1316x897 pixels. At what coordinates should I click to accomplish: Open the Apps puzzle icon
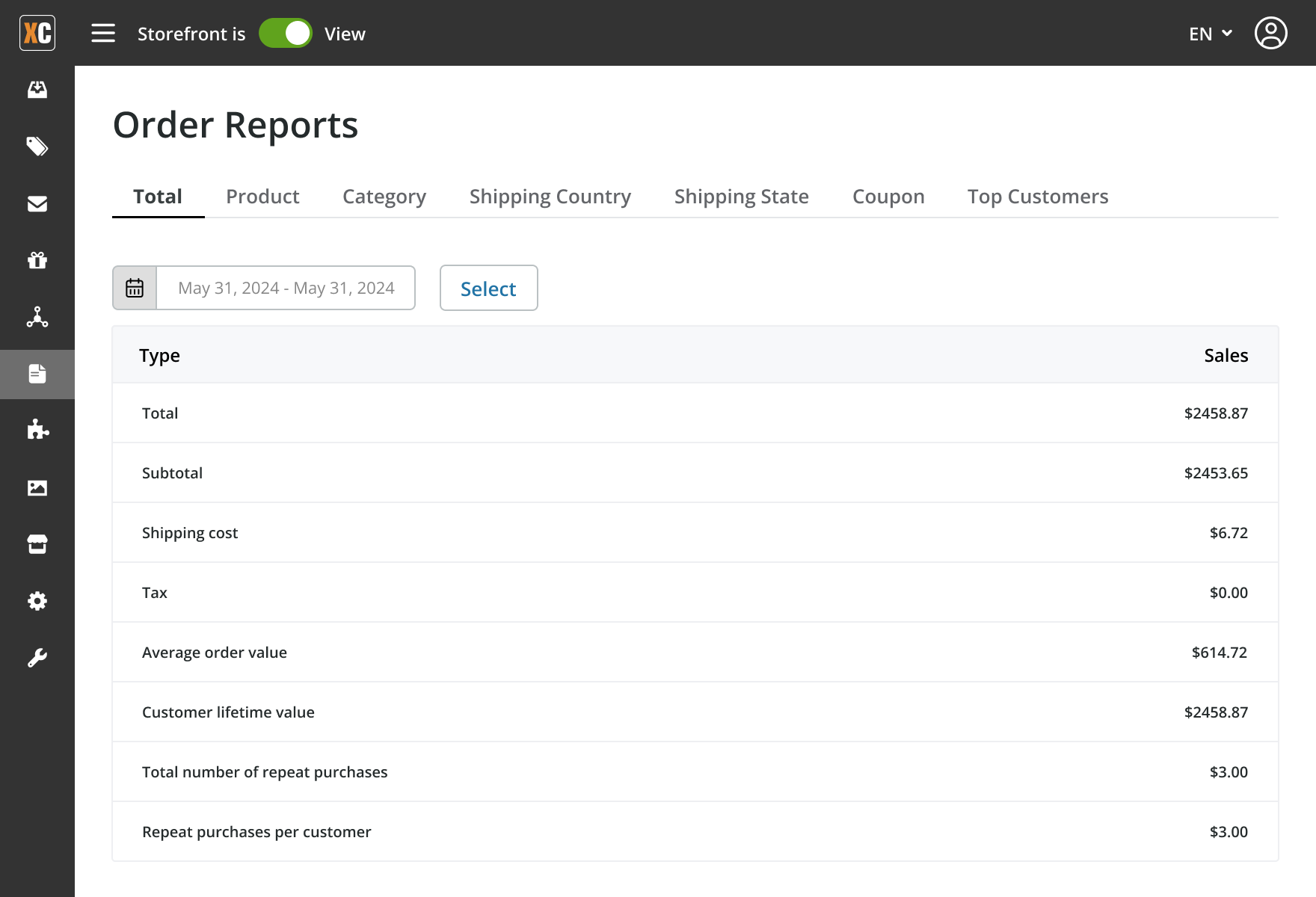(37, 431)
